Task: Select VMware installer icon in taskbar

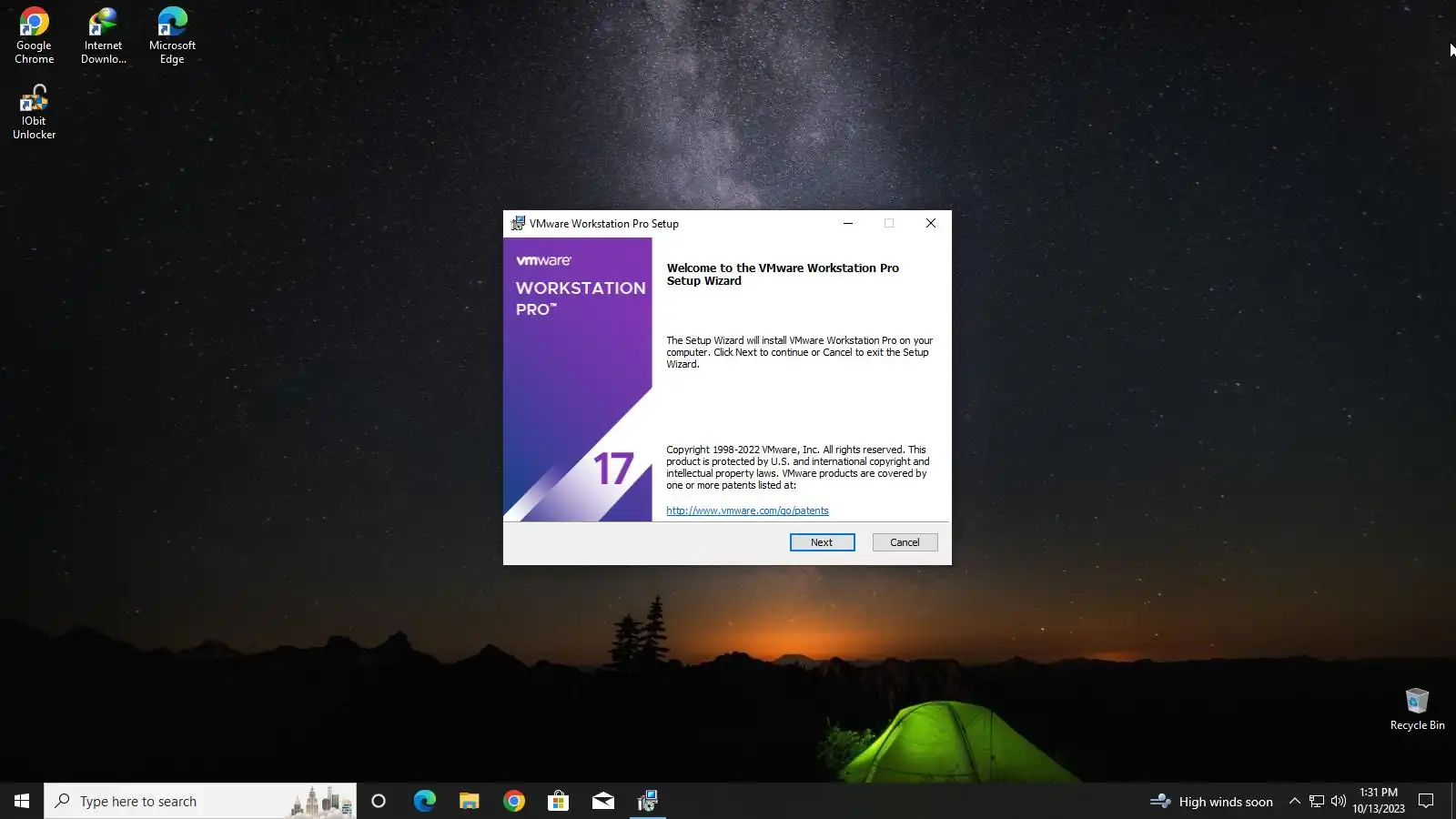Action: click(x=647, y=801)
